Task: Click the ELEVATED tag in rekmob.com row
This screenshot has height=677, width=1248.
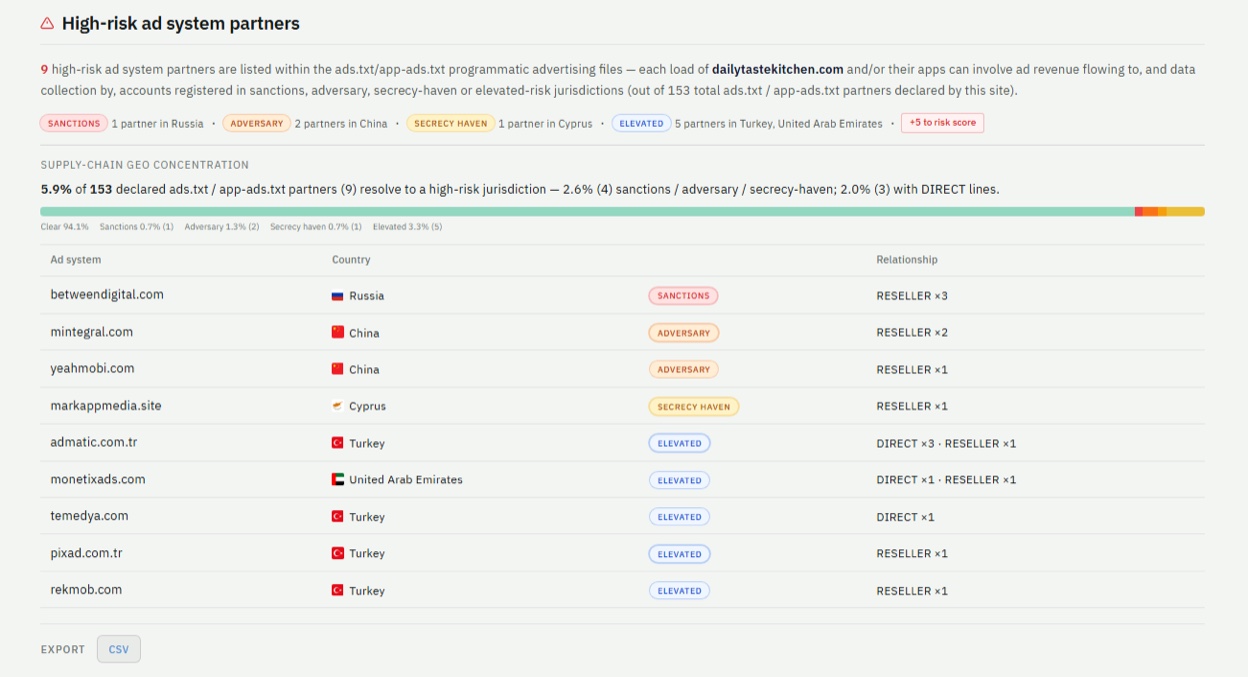Action: 679,591
